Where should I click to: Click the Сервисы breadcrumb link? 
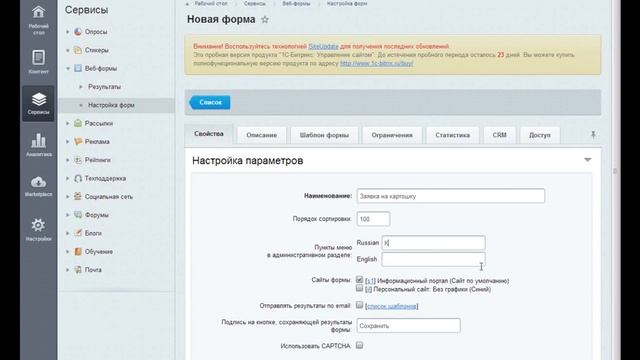point(254,3)
